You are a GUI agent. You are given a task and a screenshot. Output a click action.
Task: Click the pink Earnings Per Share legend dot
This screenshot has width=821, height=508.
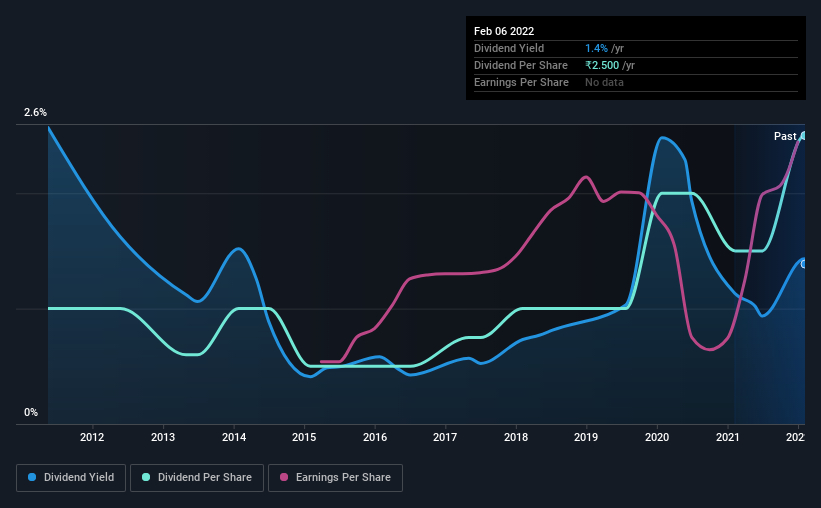tap(284, 477)
